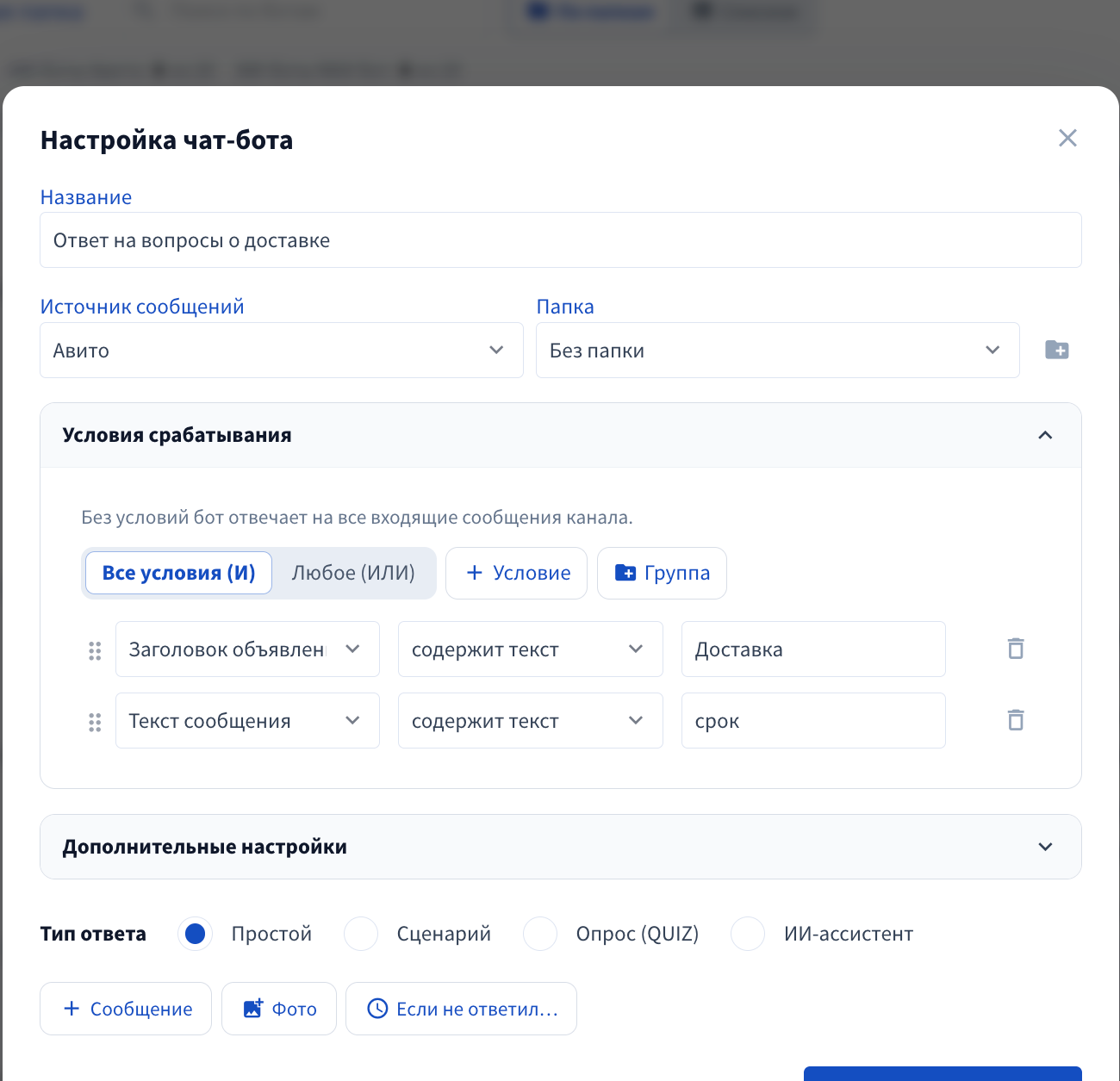
Task: Grab drag handle of 'Текст сообщения' row
Action: 95,722
